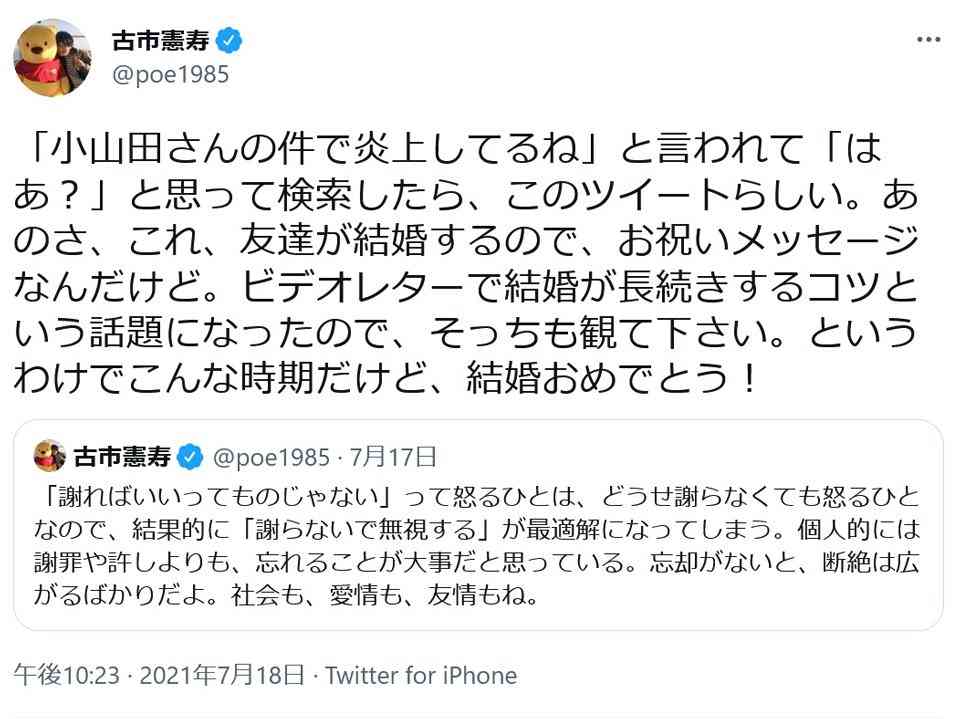
Task: Click the display name 古市憲寿 at the top
Action: [162, 43]
